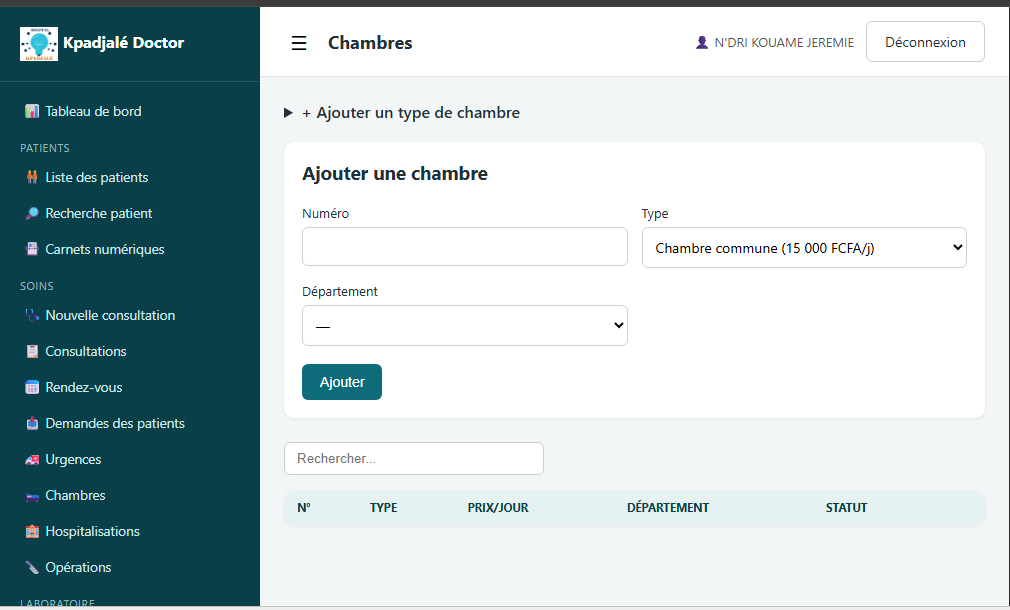Open the Département dropdown
Image resolution: width=1010 pixels, height=610 pixels.
464,325
